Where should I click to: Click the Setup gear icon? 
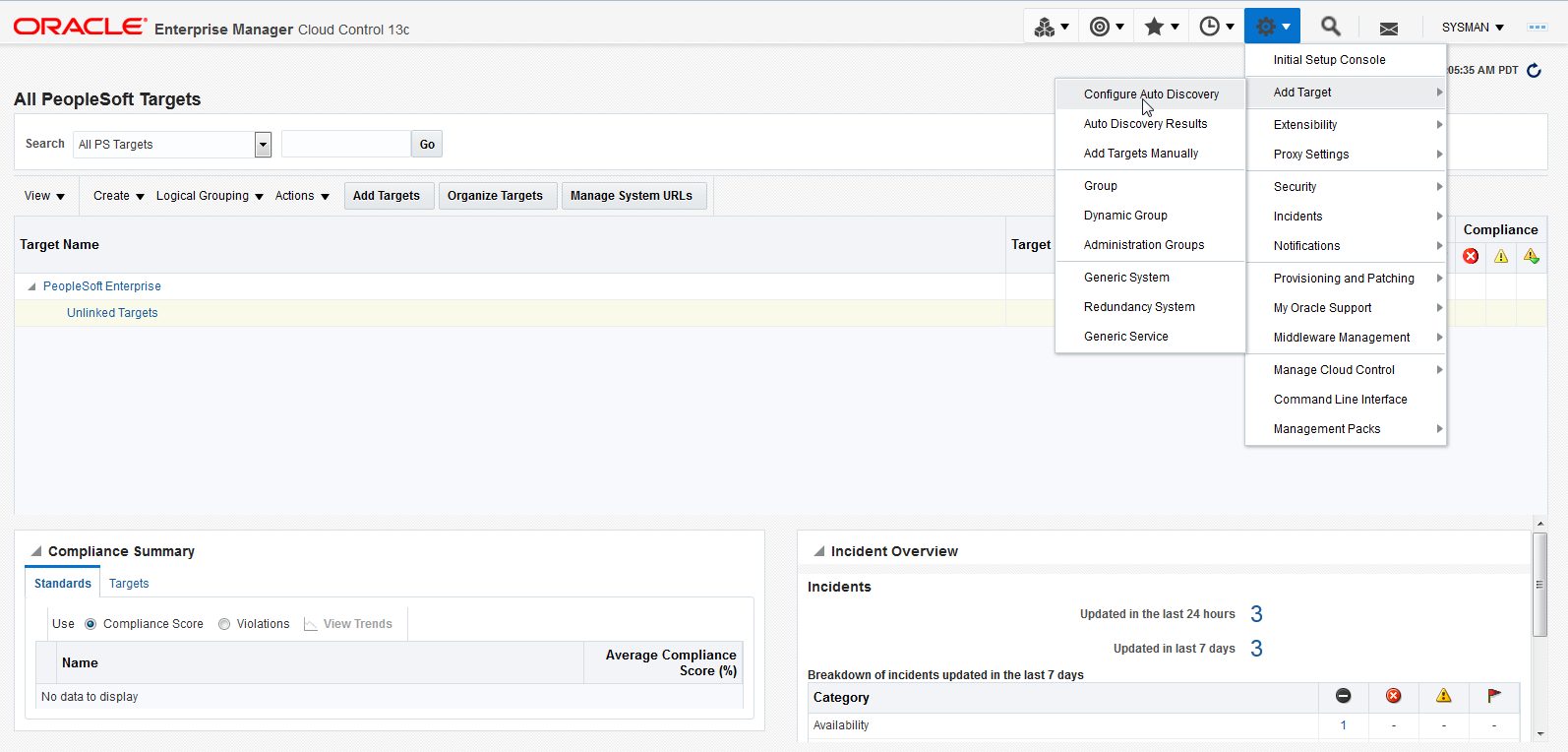pos(1272,27)
